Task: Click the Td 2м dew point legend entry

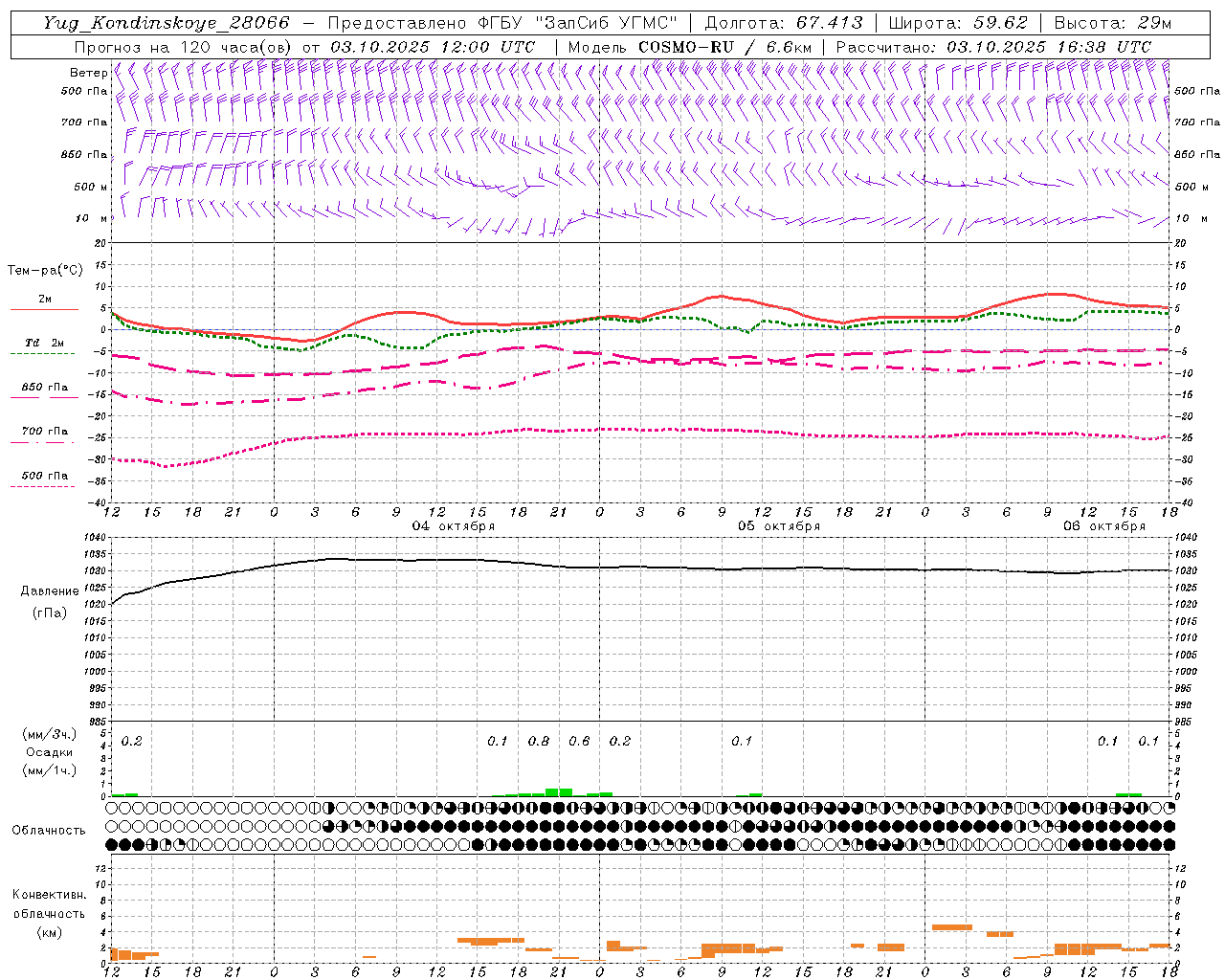Action: coord(44,346)
